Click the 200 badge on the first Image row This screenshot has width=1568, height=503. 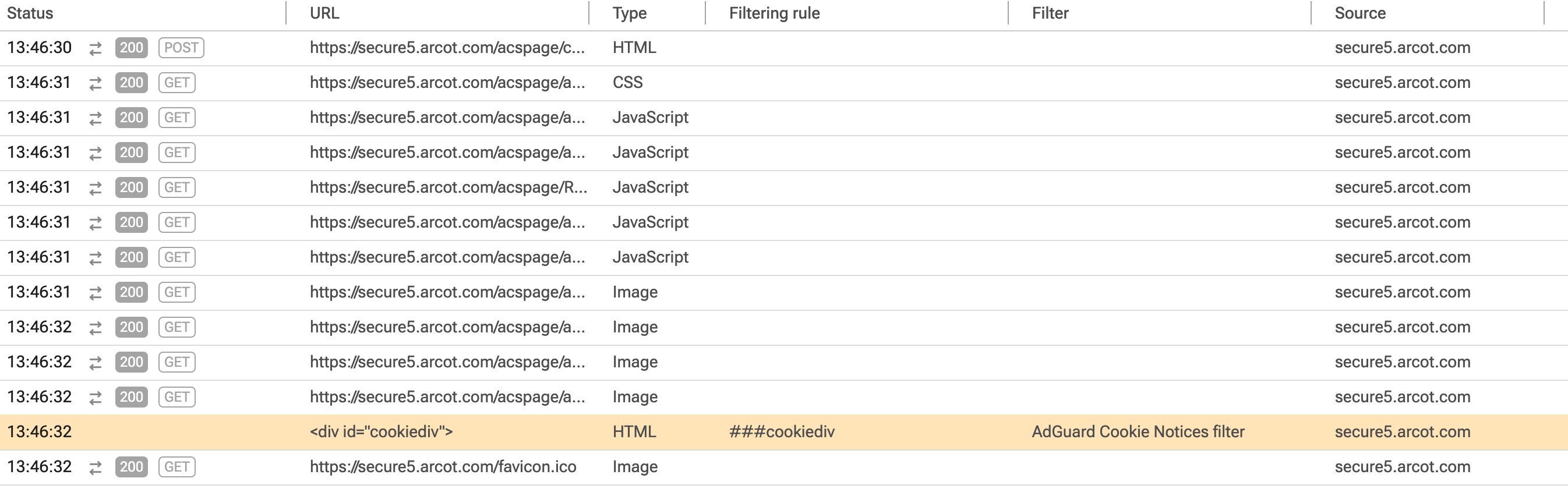[x=130, y=291]
